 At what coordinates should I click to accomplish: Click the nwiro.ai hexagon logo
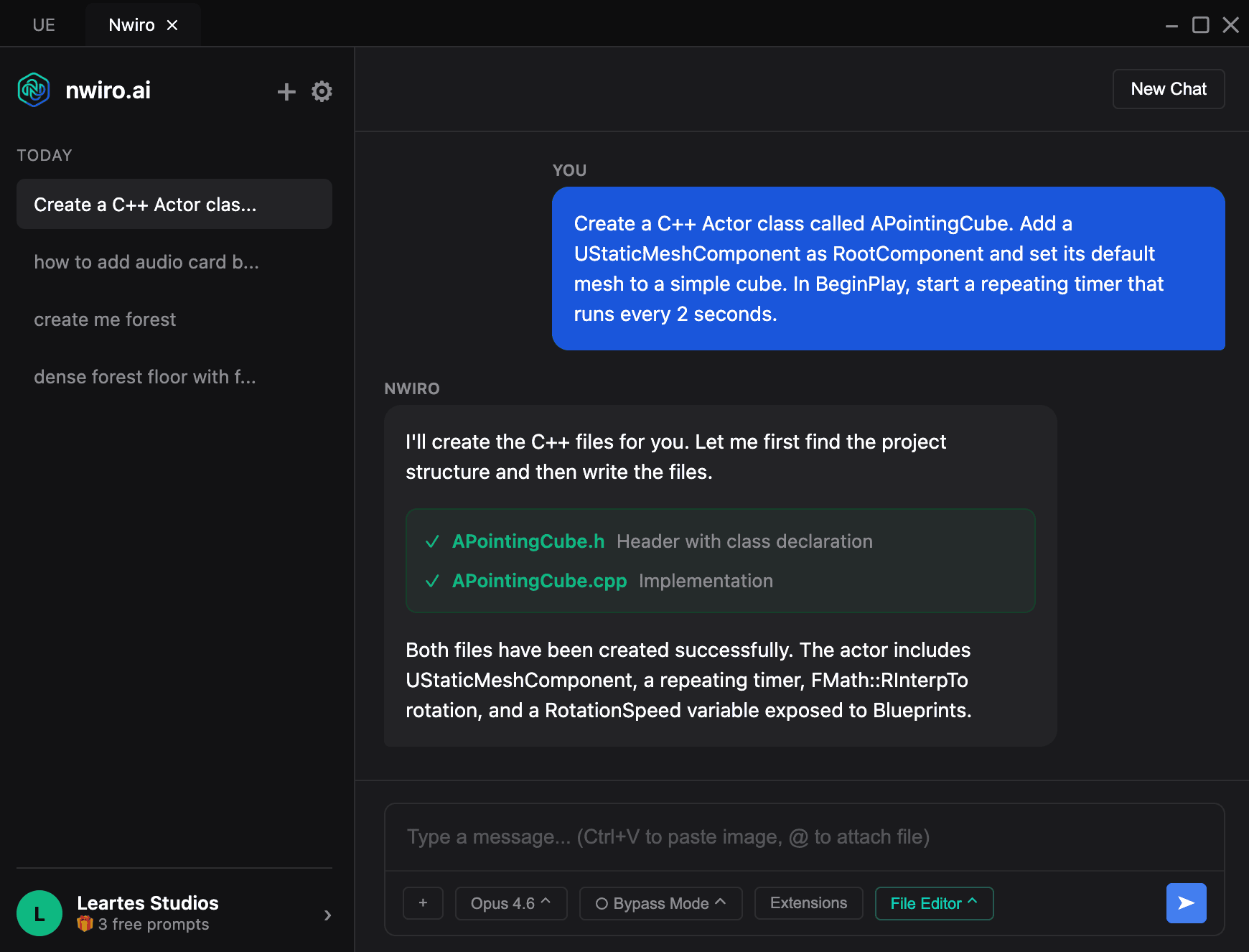(34, 90)
